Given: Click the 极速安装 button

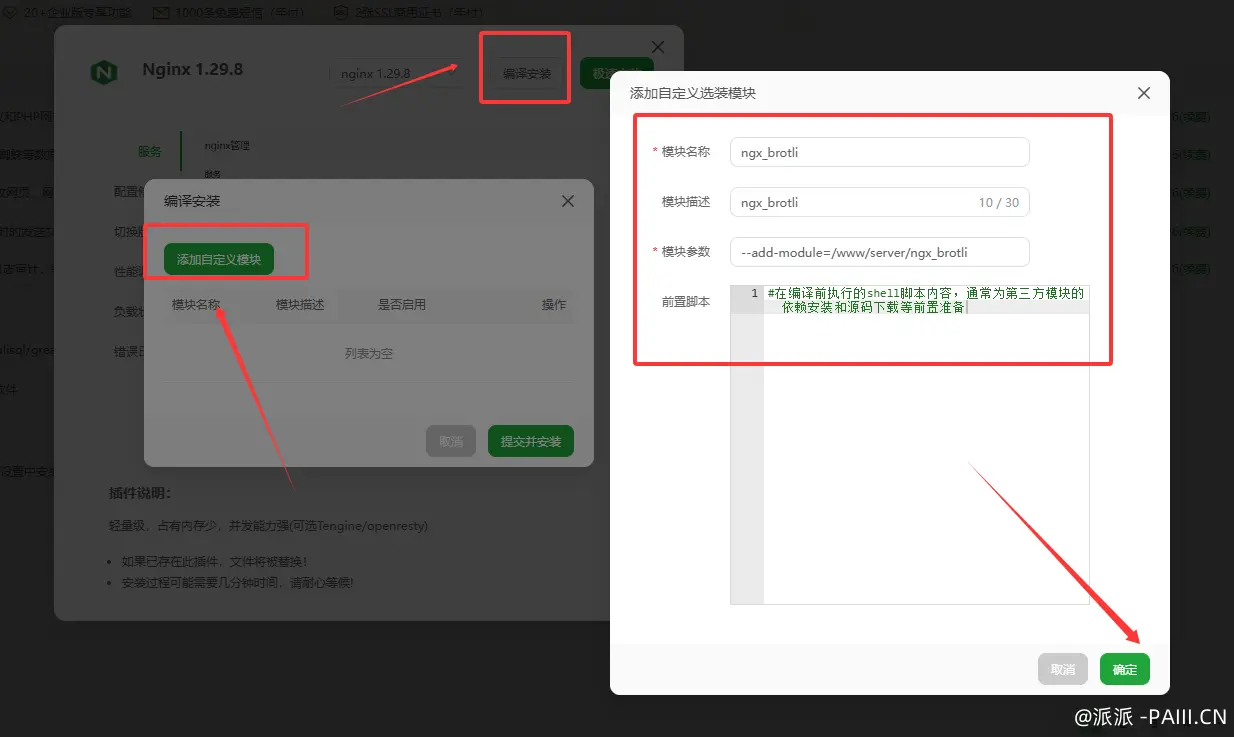Looking at the screenshot, I should tap(616, 74).
